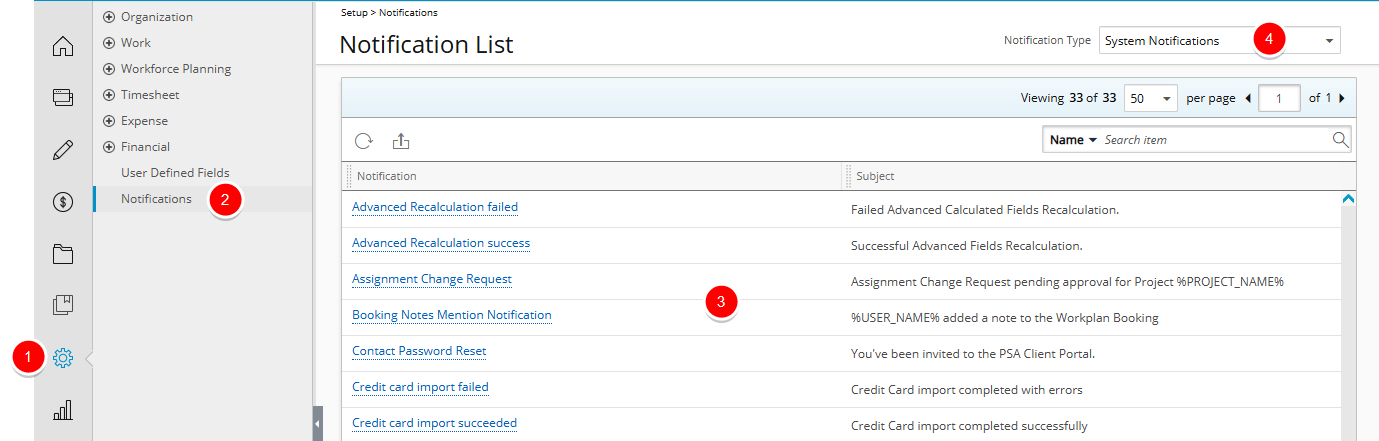Click Assignment Change Request pending approval subject

[1067, 282]
